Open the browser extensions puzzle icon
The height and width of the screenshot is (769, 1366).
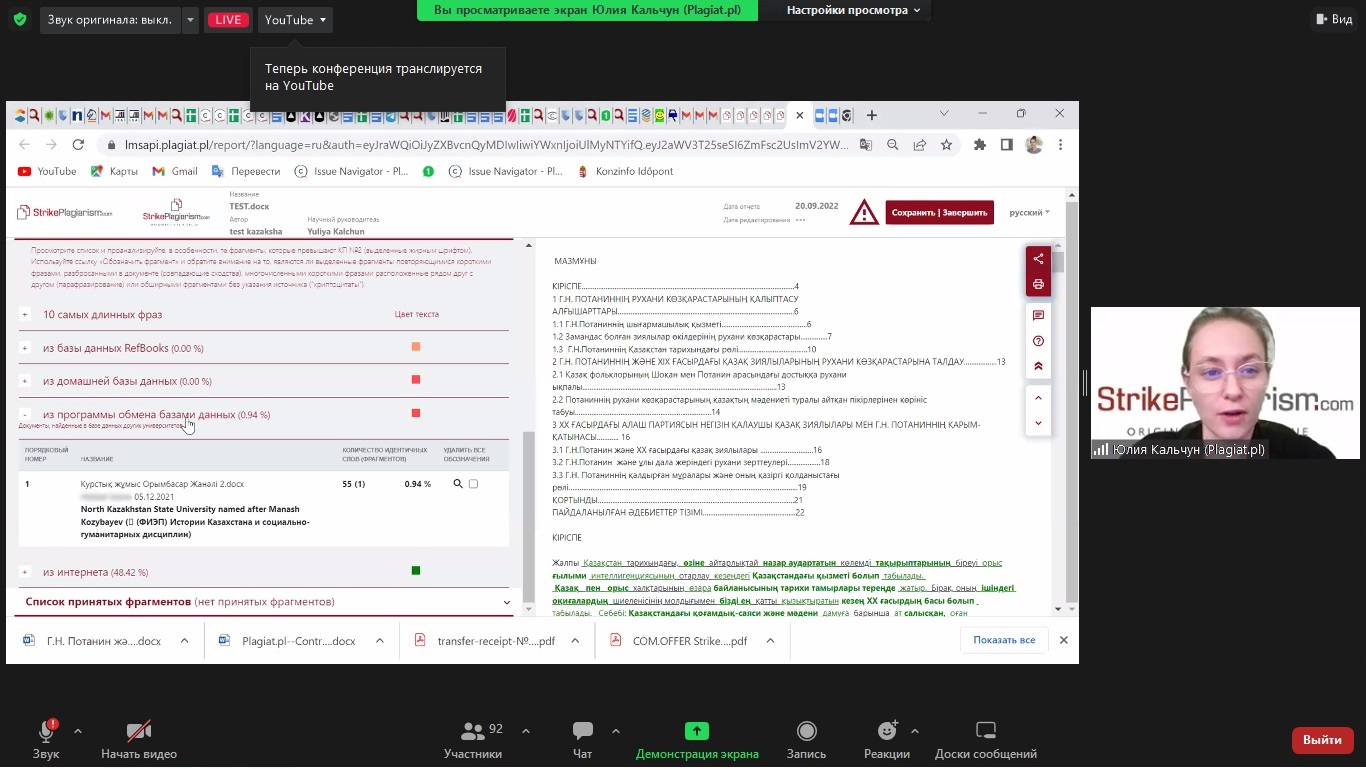[x=980, y=145]
